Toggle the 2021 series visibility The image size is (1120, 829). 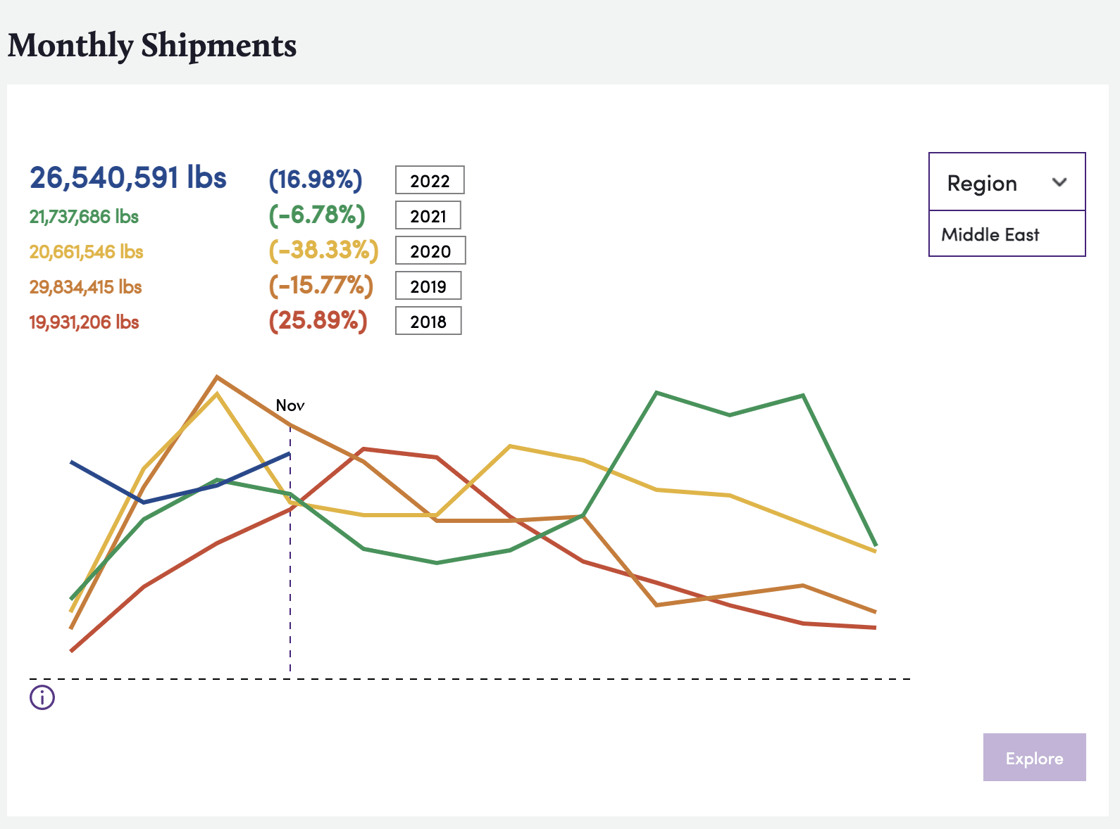[x=427, y=215]
